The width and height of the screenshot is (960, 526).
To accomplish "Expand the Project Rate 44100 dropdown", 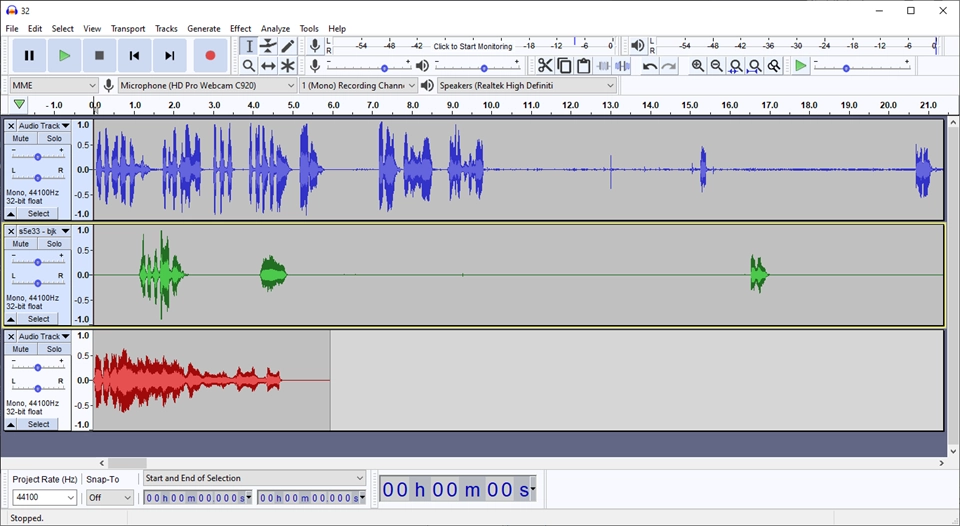I will pos(44,497).
